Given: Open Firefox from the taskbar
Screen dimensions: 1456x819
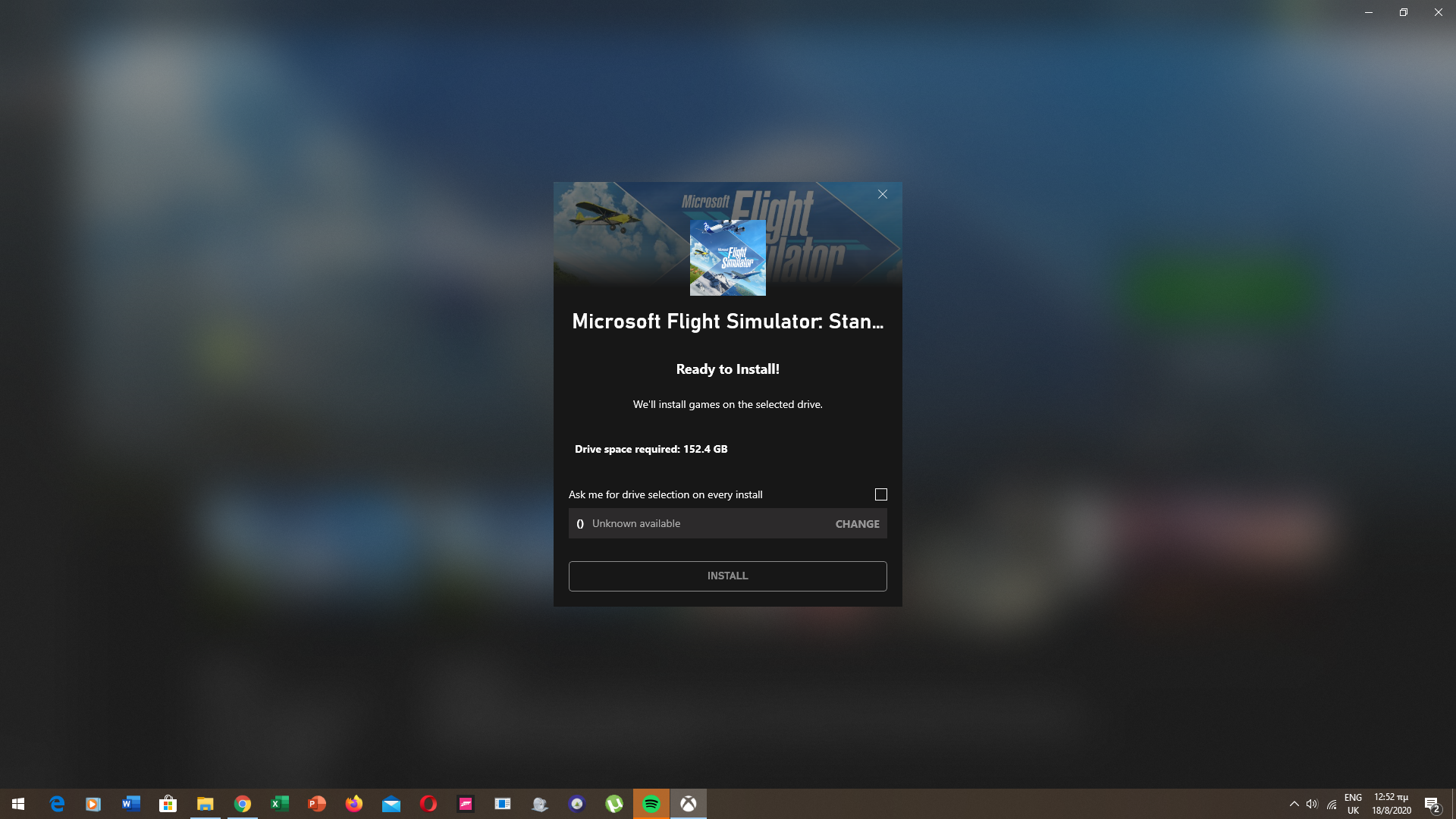Looking at the screenshot, I should 354,804.
